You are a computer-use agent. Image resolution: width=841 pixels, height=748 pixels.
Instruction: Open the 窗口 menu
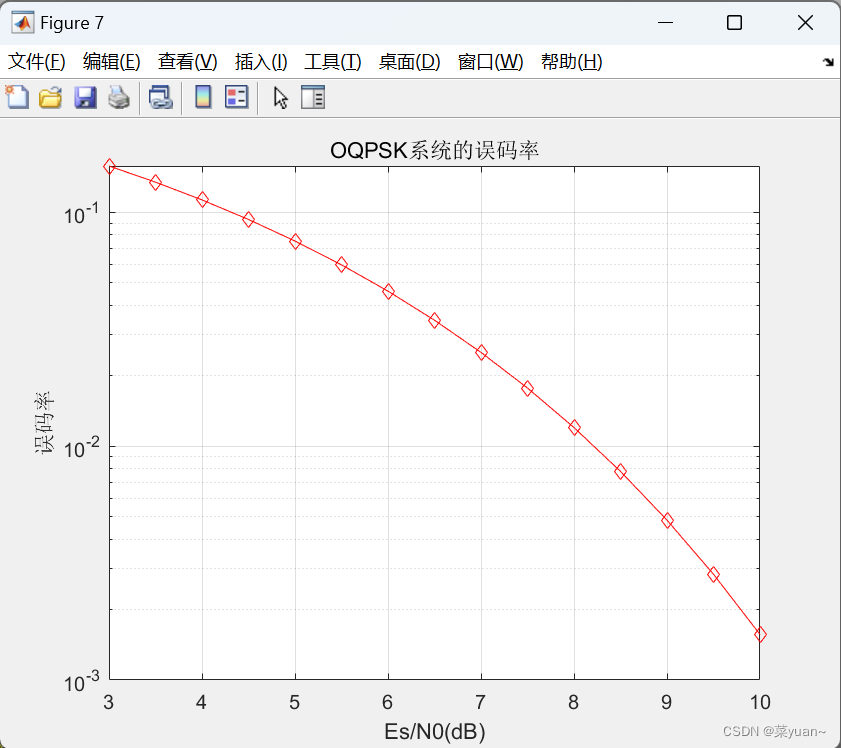pyautogui.click(x=489, y=61)
